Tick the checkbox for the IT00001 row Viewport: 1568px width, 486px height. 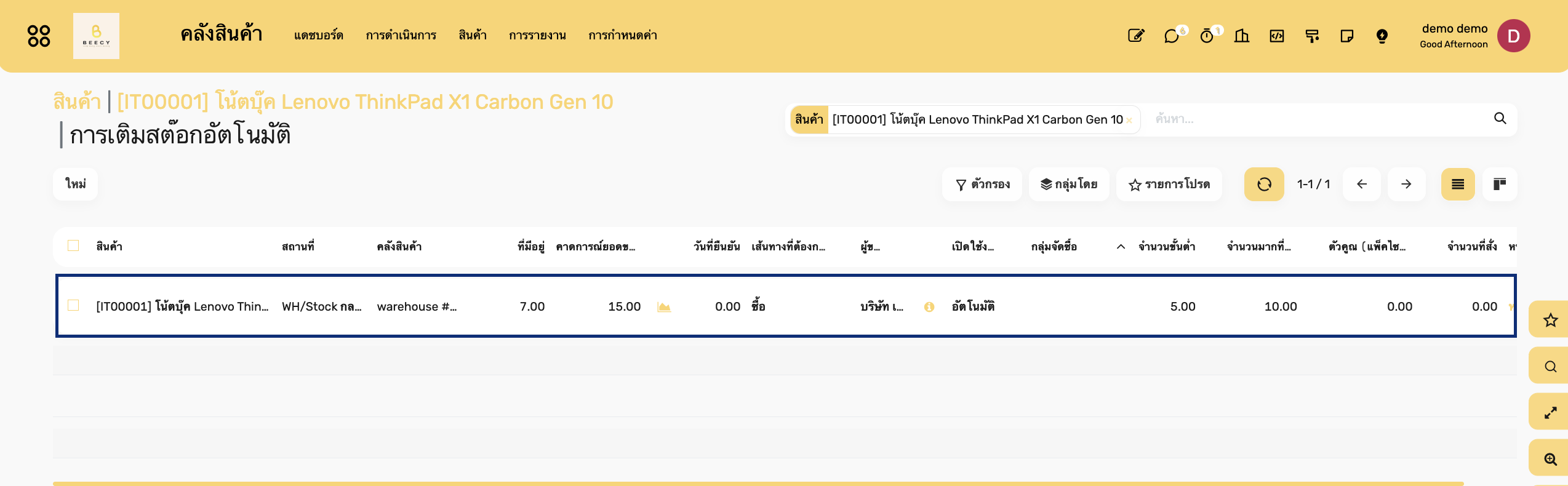point(73,305)
